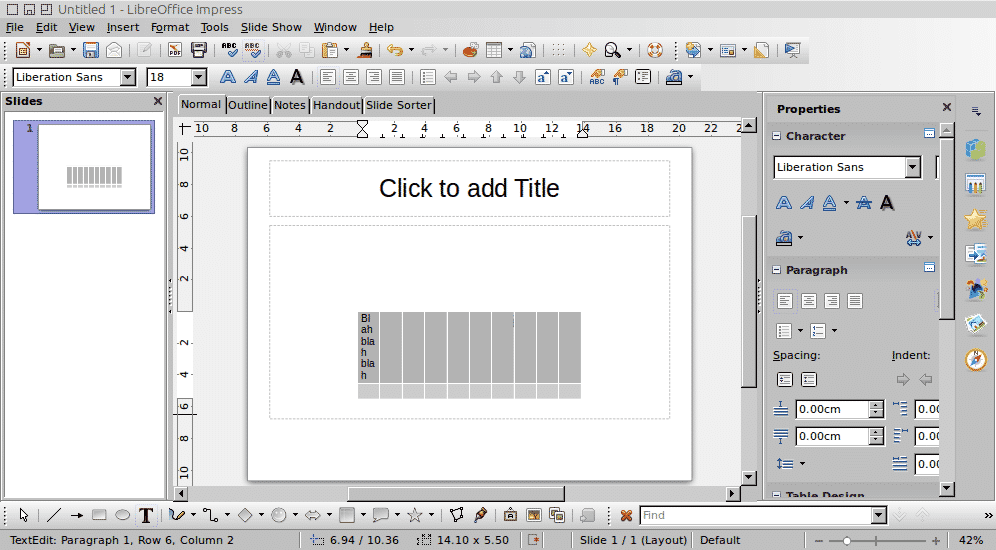The height and width of the screenshot is (550, 996).
Task: Switch to the Slide Sorter tab
Action: coord(399,105)
